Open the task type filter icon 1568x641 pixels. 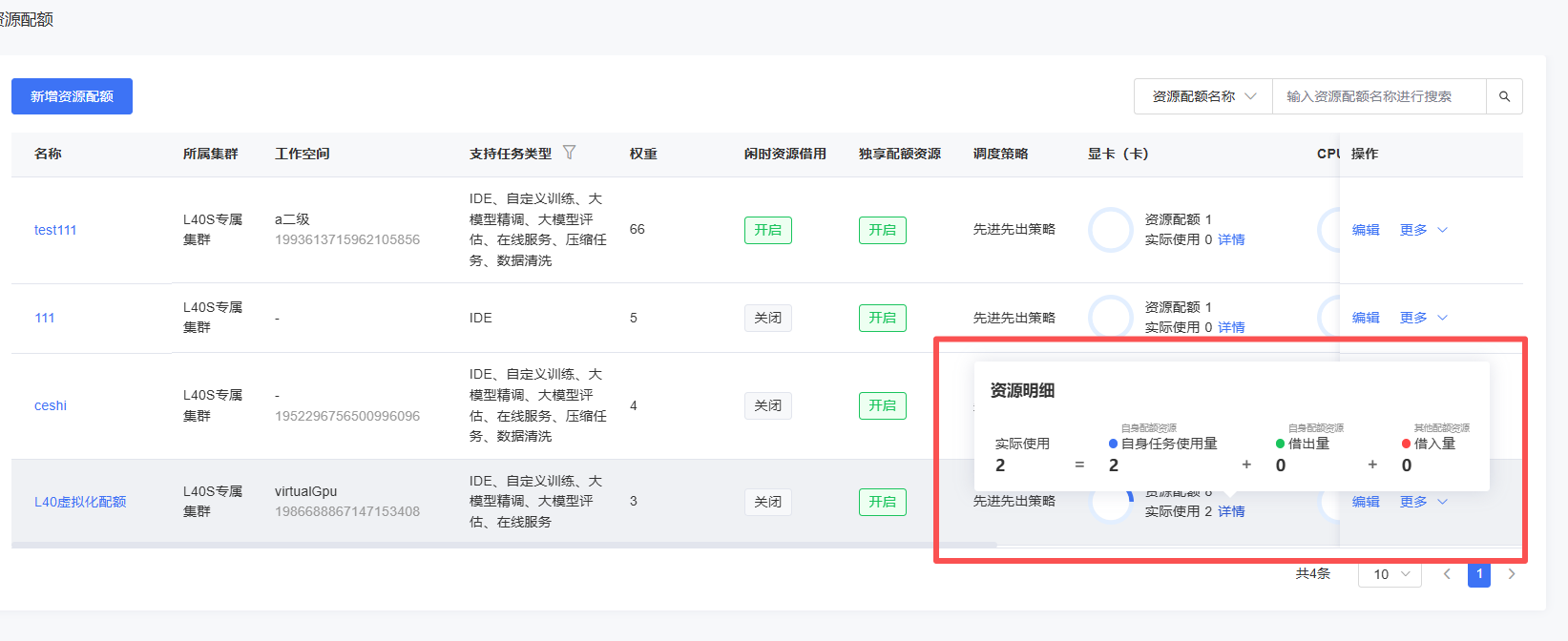point(570,153)
